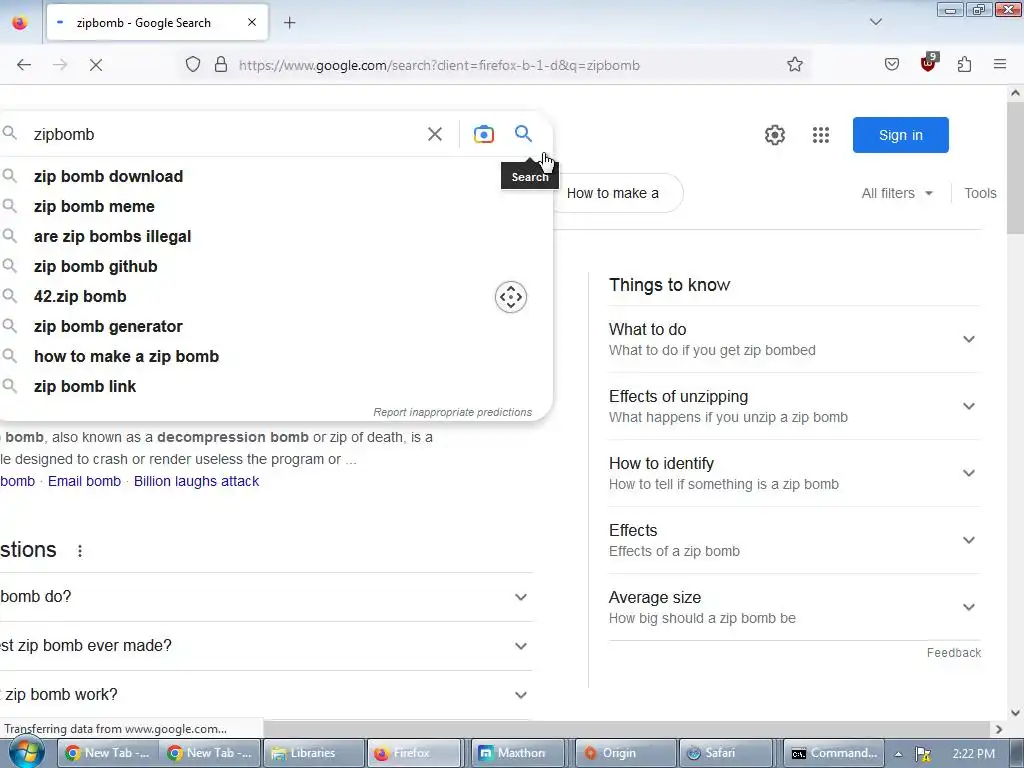
Task: Clear the search box with X
Action: tap(435, 135)
